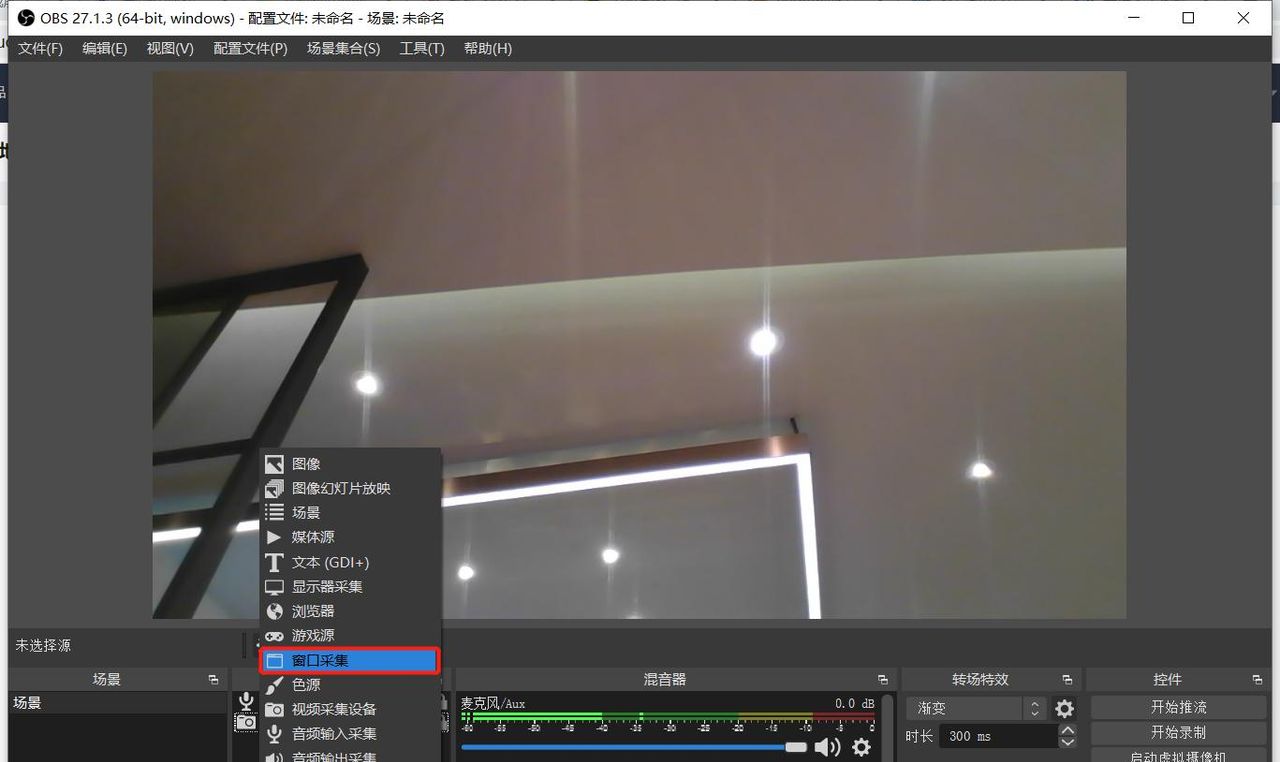Choose 显示器采集 from the source menu
This screenshot has width=1280, height=762.
tap(350, 586)
